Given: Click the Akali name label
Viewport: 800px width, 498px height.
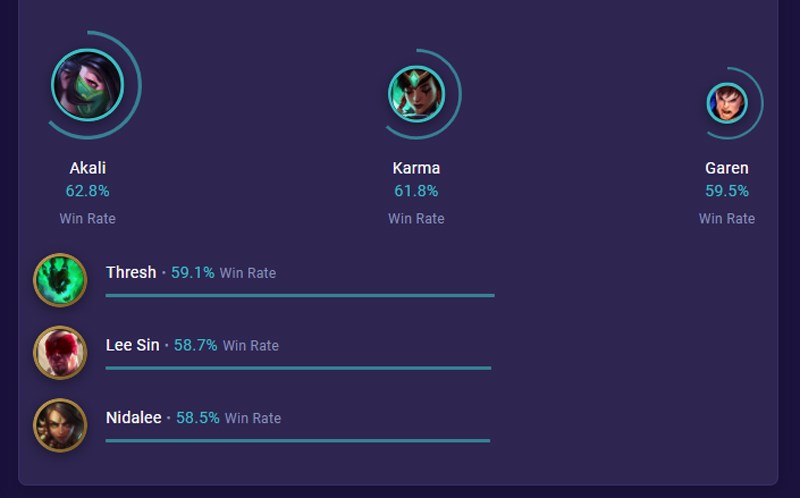Looking at the screenshot, I should [88, 168].
